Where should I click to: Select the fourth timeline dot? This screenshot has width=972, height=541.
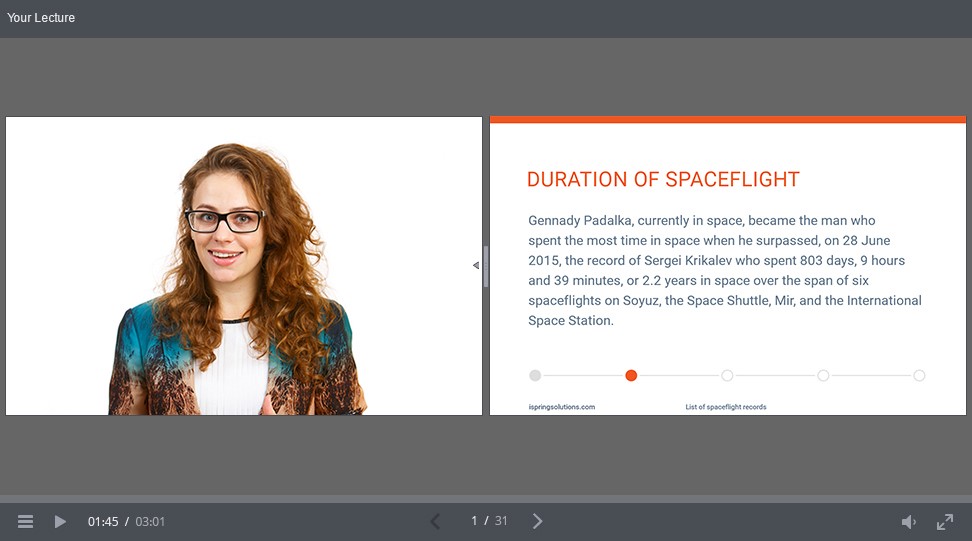point(823,376)
